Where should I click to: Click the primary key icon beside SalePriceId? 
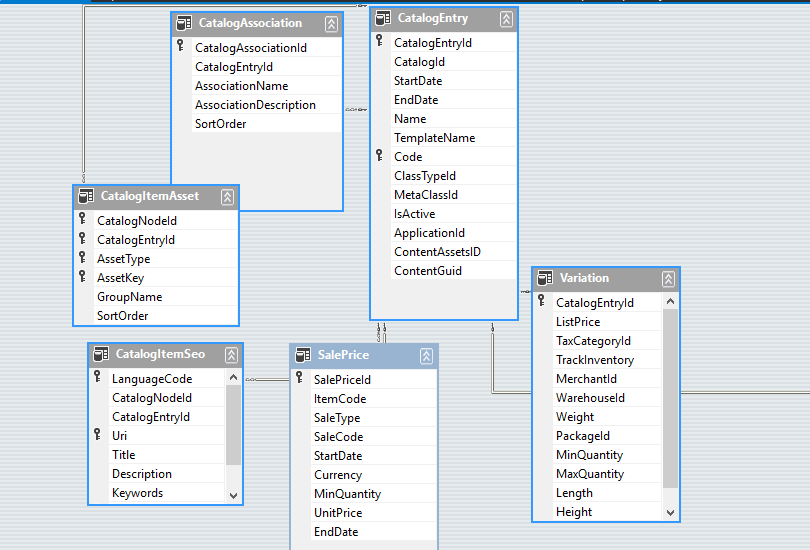(299, 379)
